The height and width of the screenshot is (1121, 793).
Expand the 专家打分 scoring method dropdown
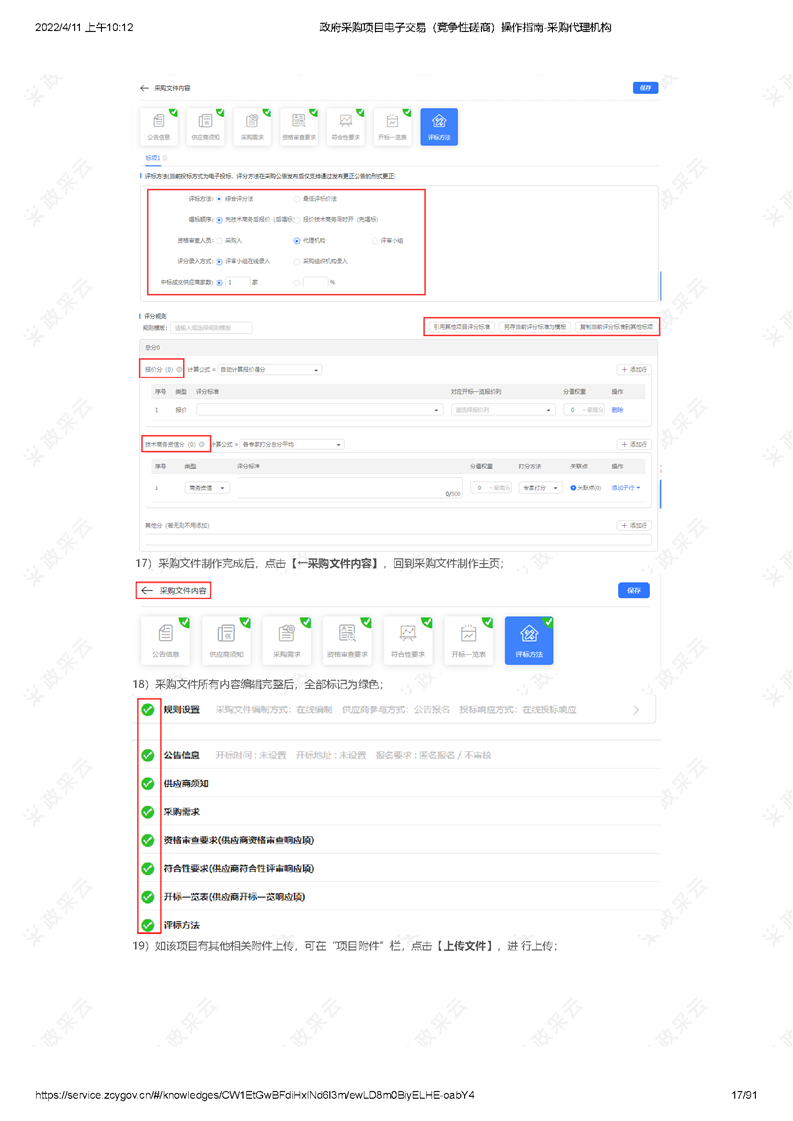point(540,488)
